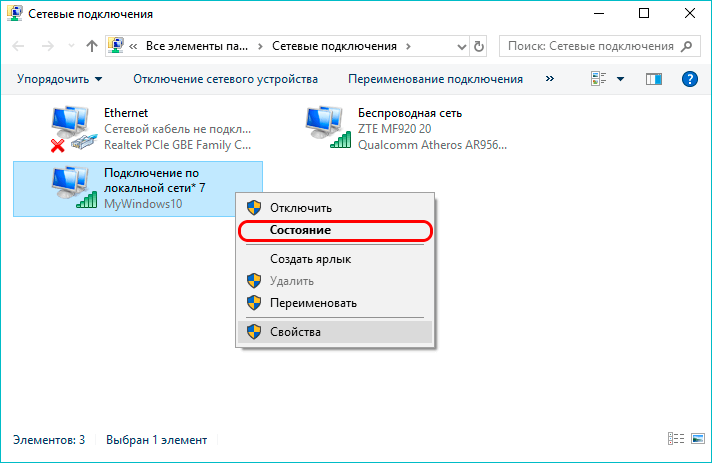Choose "Удалить" in the context menu
Viewport: 712px width, 463px height.
point(335,281)
